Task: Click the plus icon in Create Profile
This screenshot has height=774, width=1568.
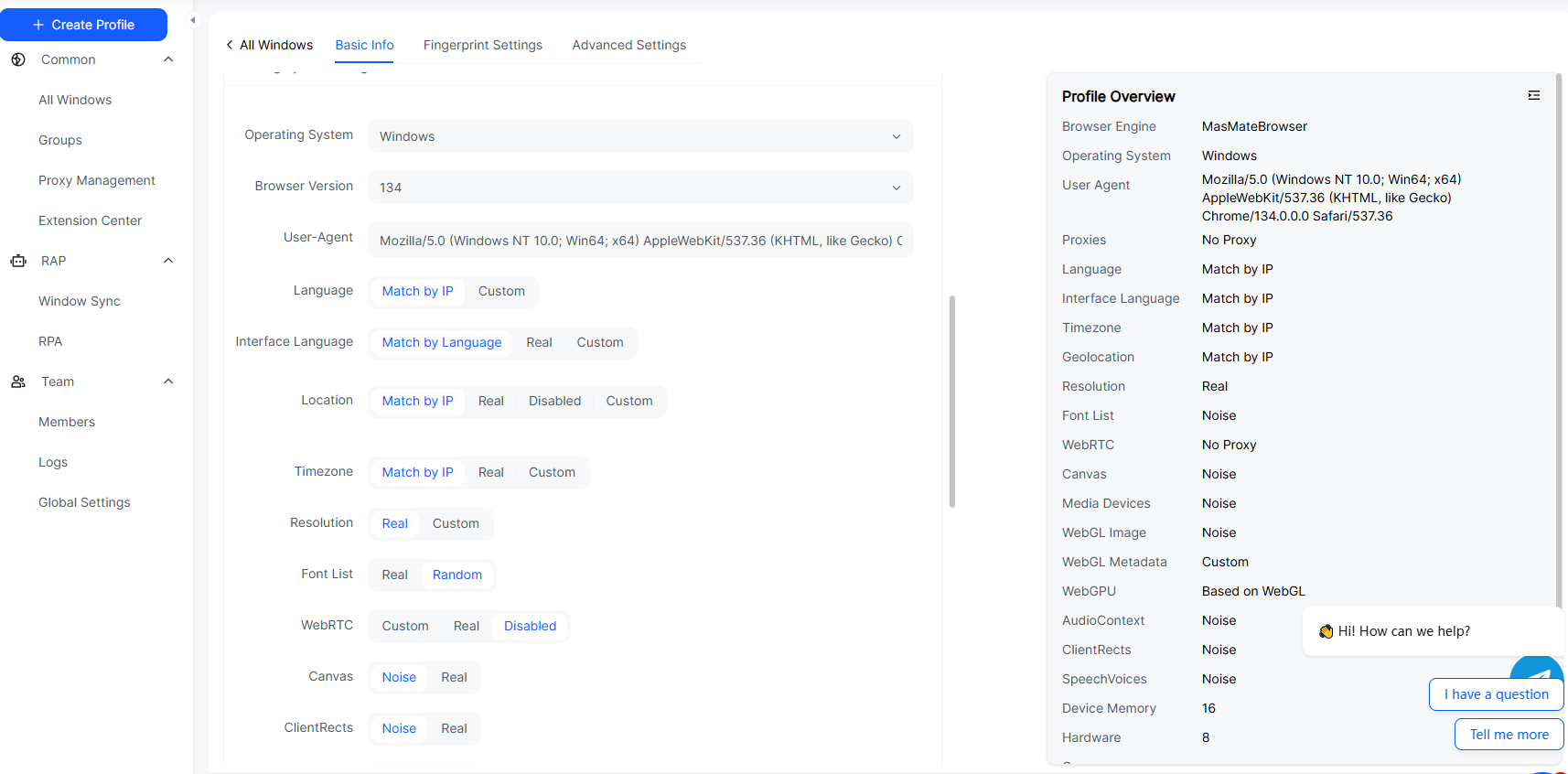Action: [38, 25]
